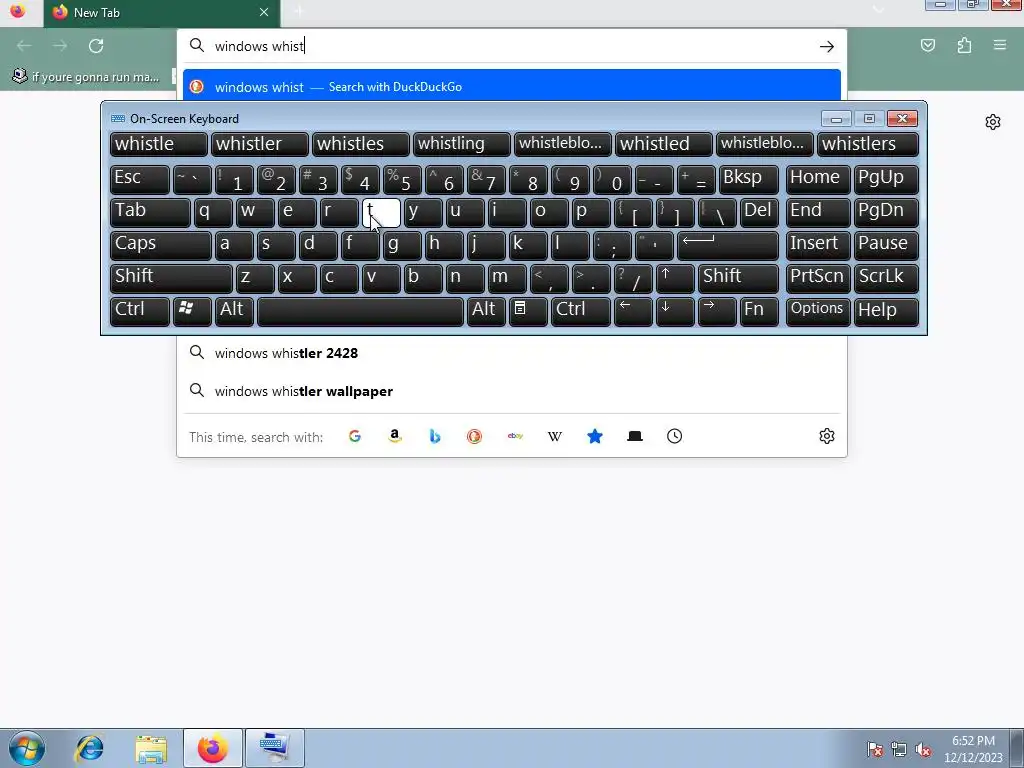
Task: Search with DuckDuckGo engine icon
Action: click(475, 436)
